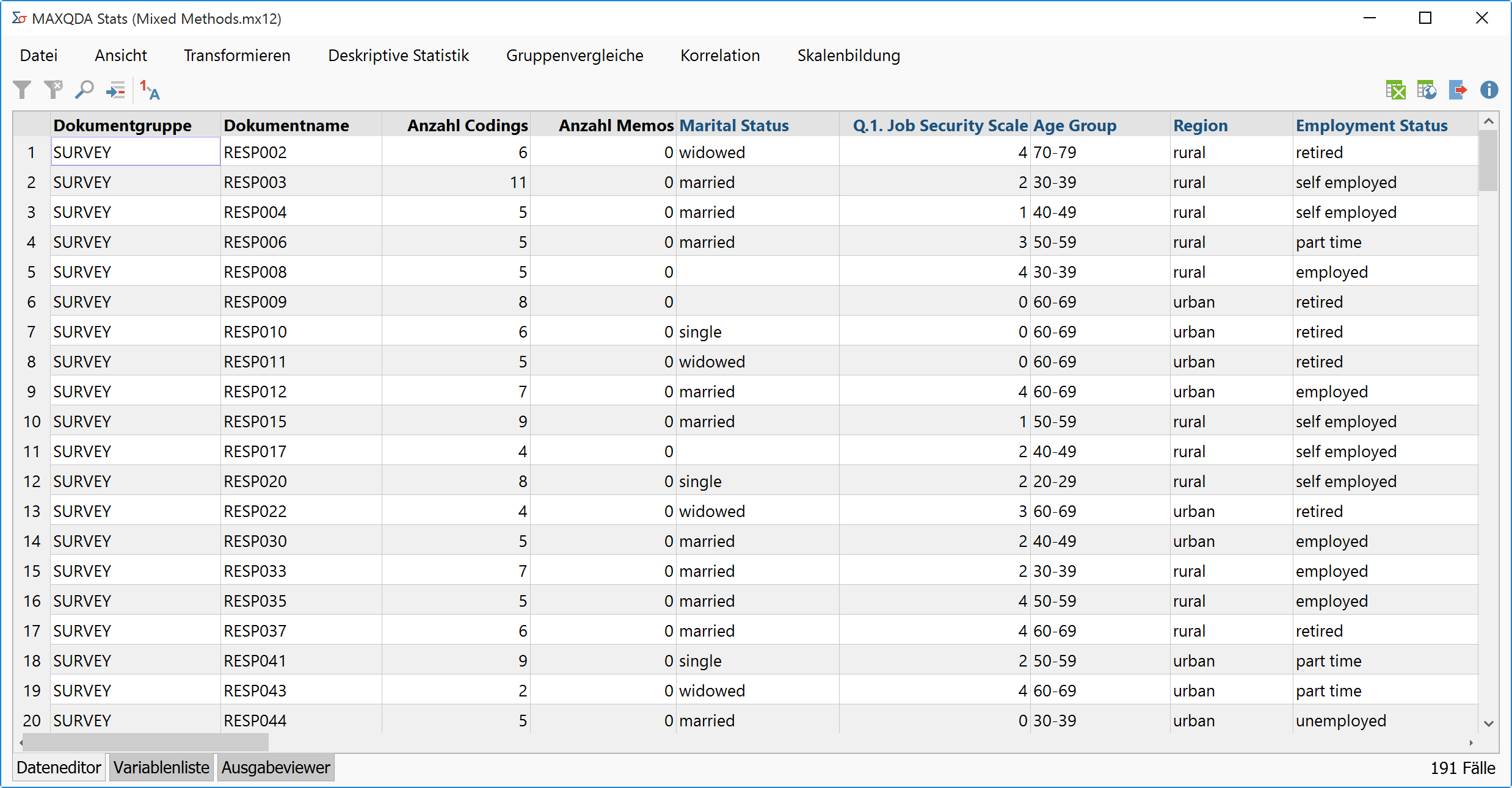
Task: Click the insert row arrow icon
Action: 115,91
